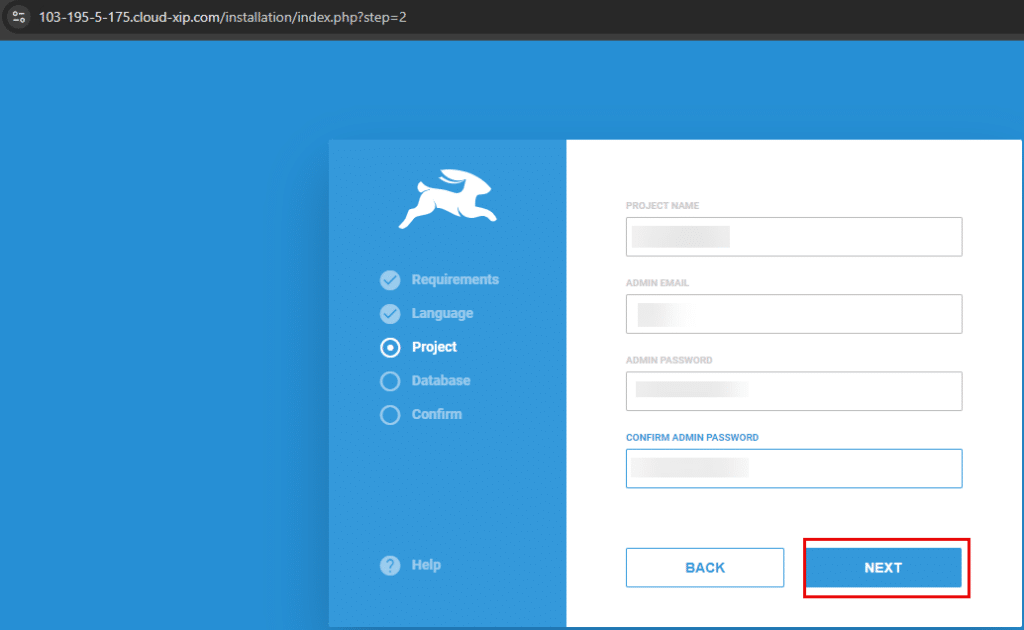Select the Project step radio indicator
The width and height of the screenshot is (1024, 630).
390,347
